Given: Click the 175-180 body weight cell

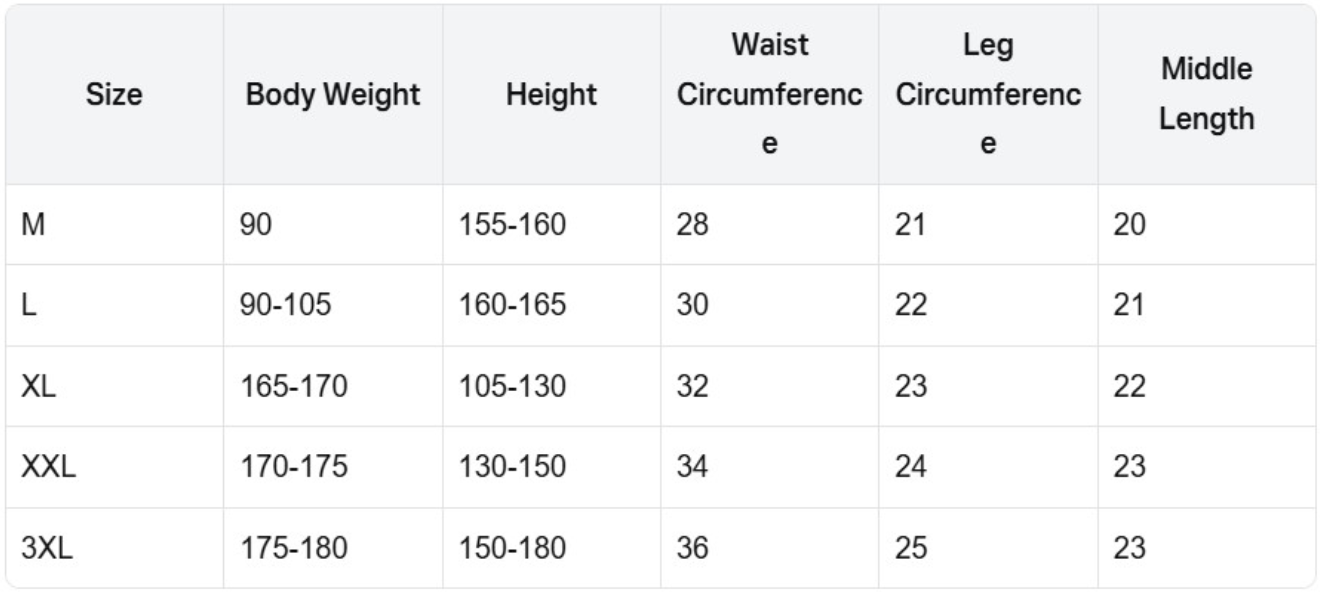Looking at the screenshot, I should tap(294, 548).
